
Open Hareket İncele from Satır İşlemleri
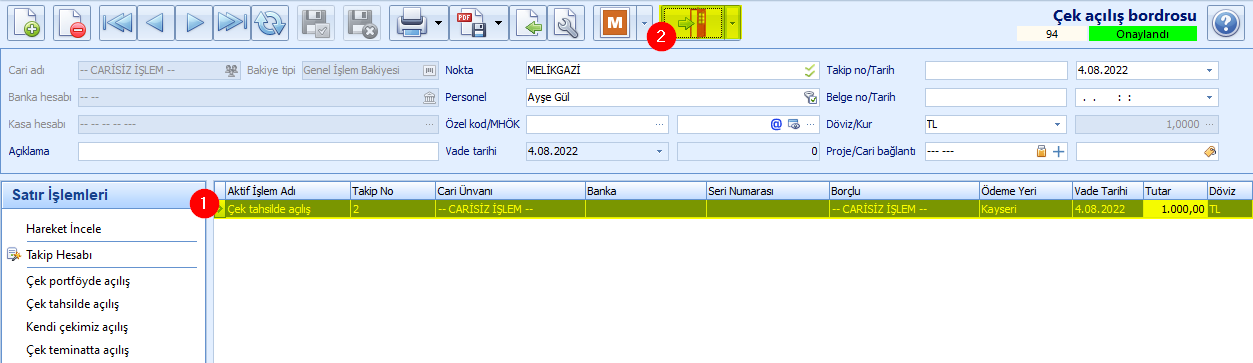pyautogui.click(x=64, y=229)
